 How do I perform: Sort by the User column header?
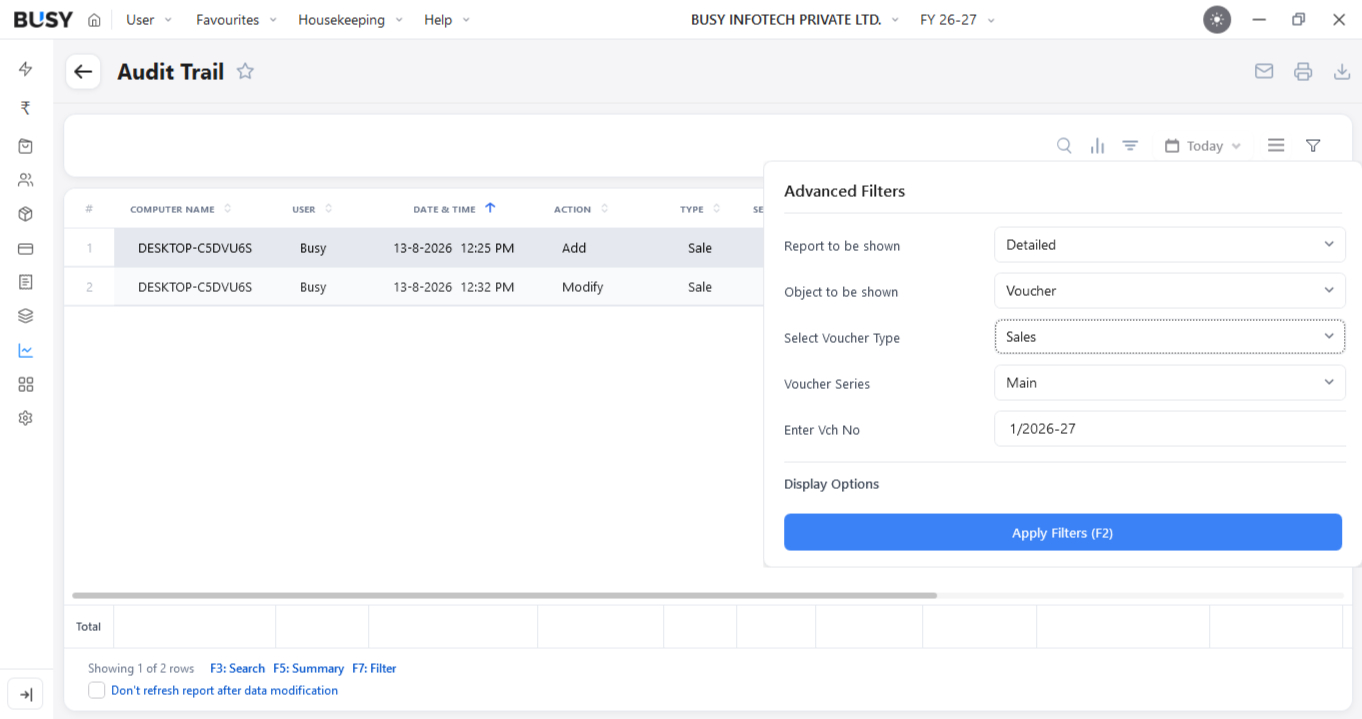point(312,209)
